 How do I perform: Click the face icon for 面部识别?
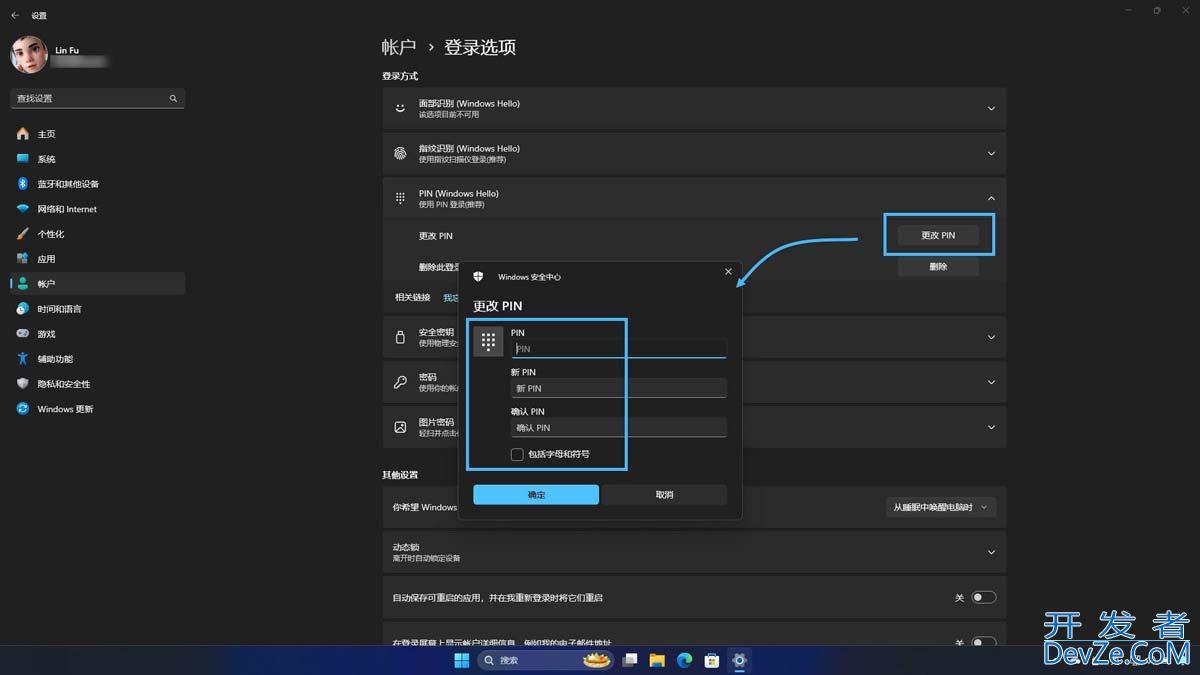coord(400,108)
